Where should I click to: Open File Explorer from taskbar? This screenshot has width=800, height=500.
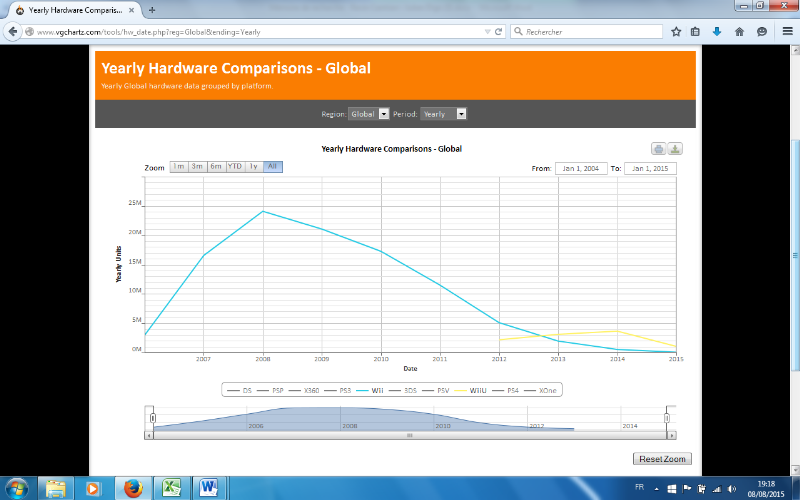click(x=55, y=489)
